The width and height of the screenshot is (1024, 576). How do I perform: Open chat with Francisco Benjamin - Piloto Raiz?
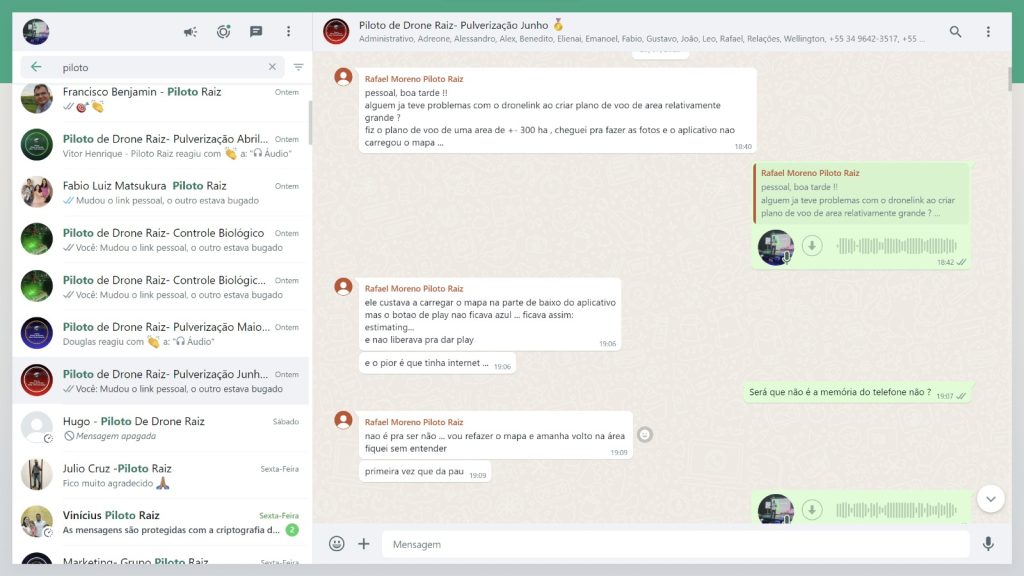(x=161, y=99)
